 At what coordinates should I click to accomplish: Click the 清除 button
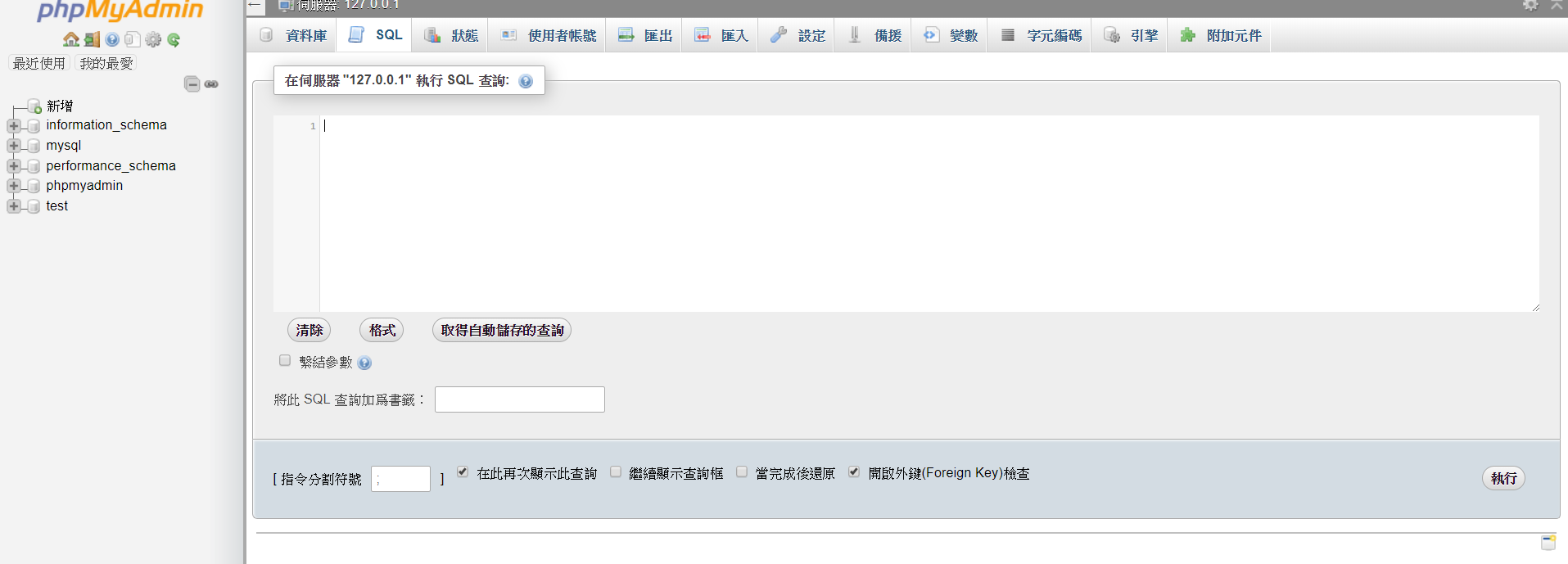(310, 330)
